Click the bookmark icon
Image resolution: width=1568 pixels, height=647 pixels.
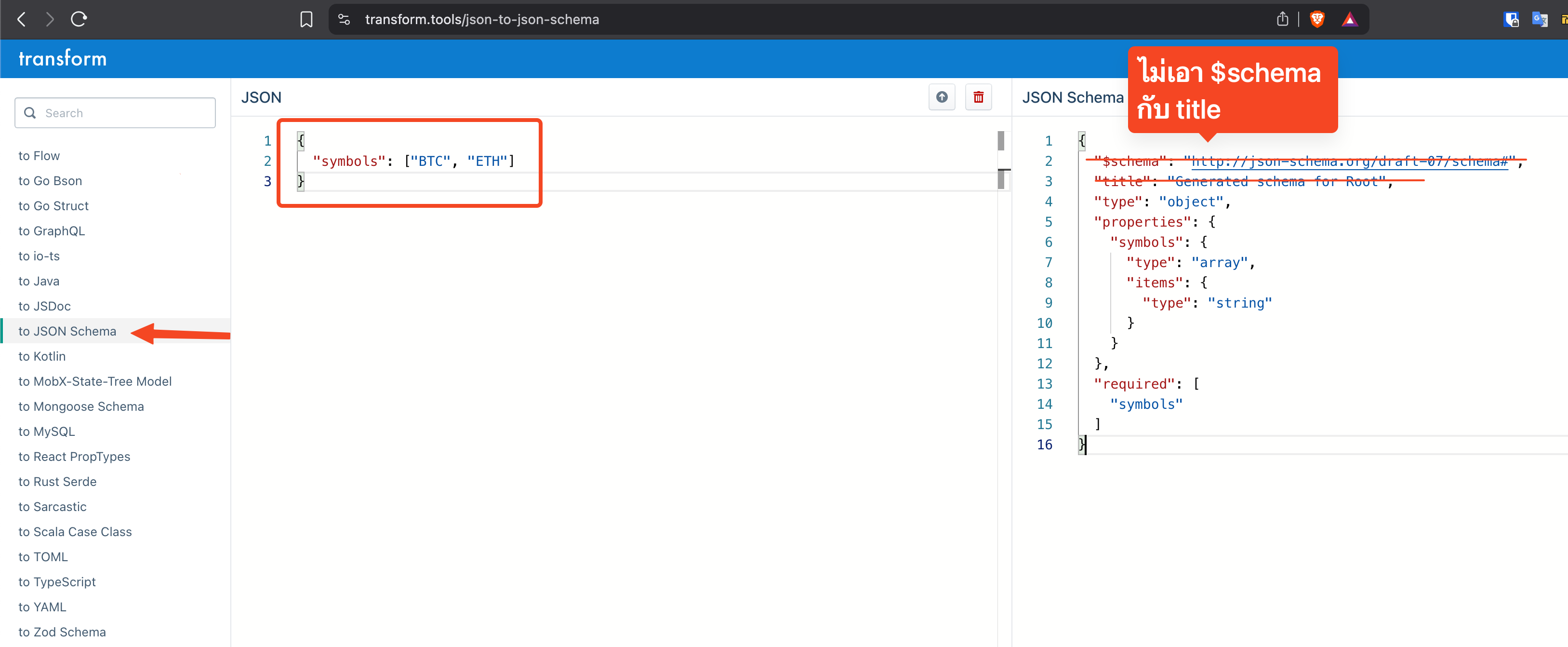[x=306, y=19]
